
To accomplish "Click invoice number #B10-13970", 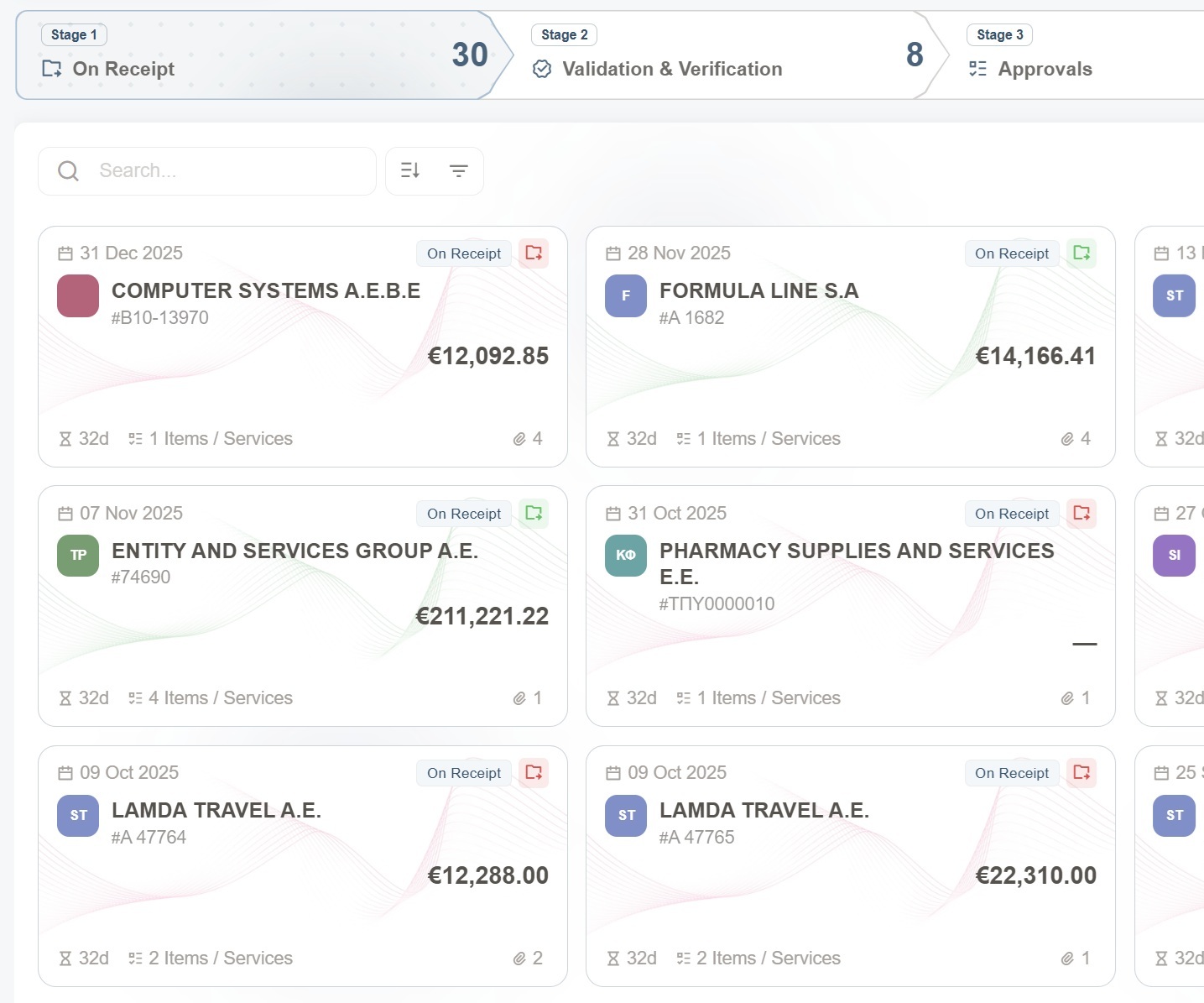I will 160,317.
